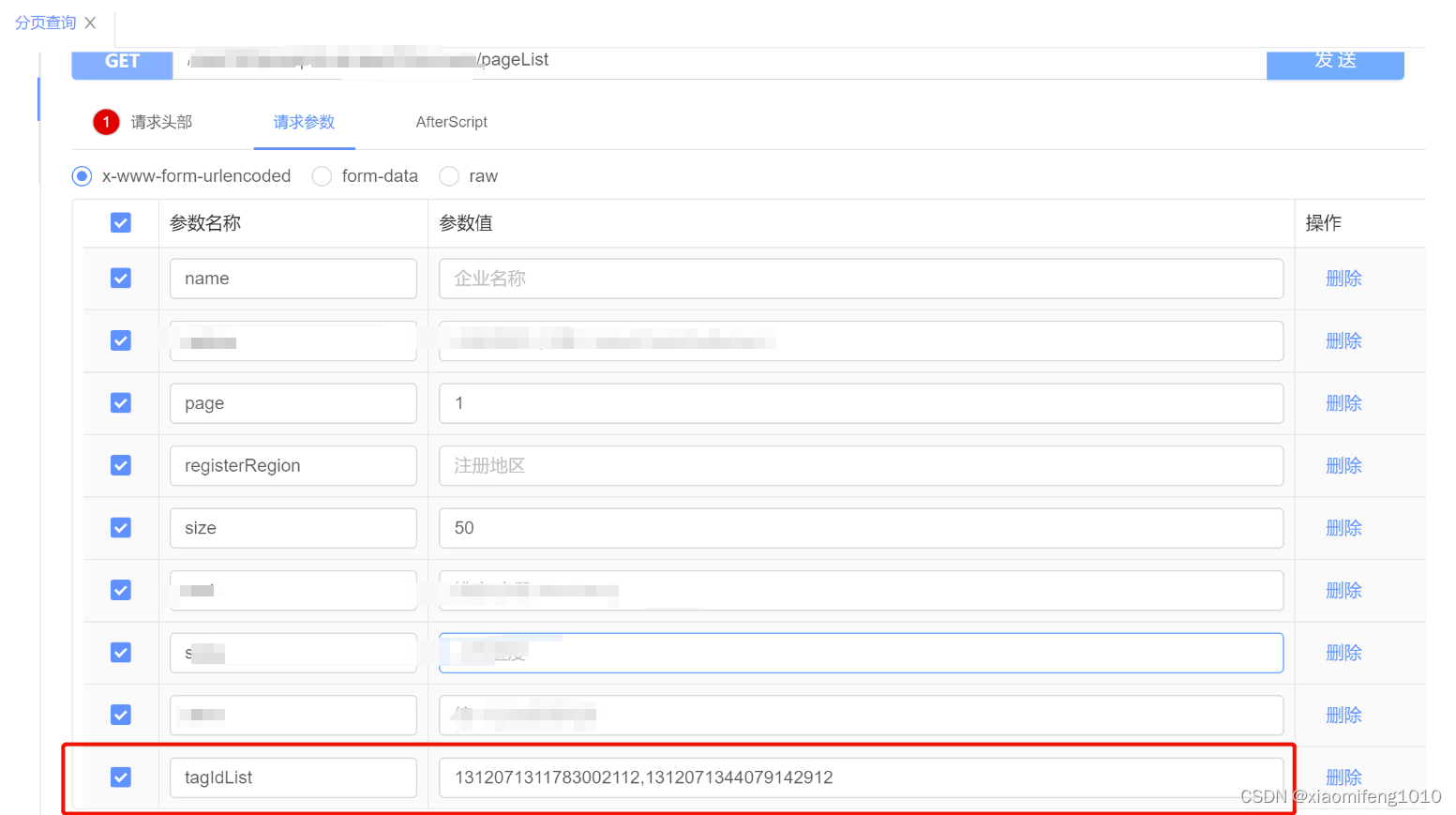
Task: Select the raw radio button
Action: point(448,175)
